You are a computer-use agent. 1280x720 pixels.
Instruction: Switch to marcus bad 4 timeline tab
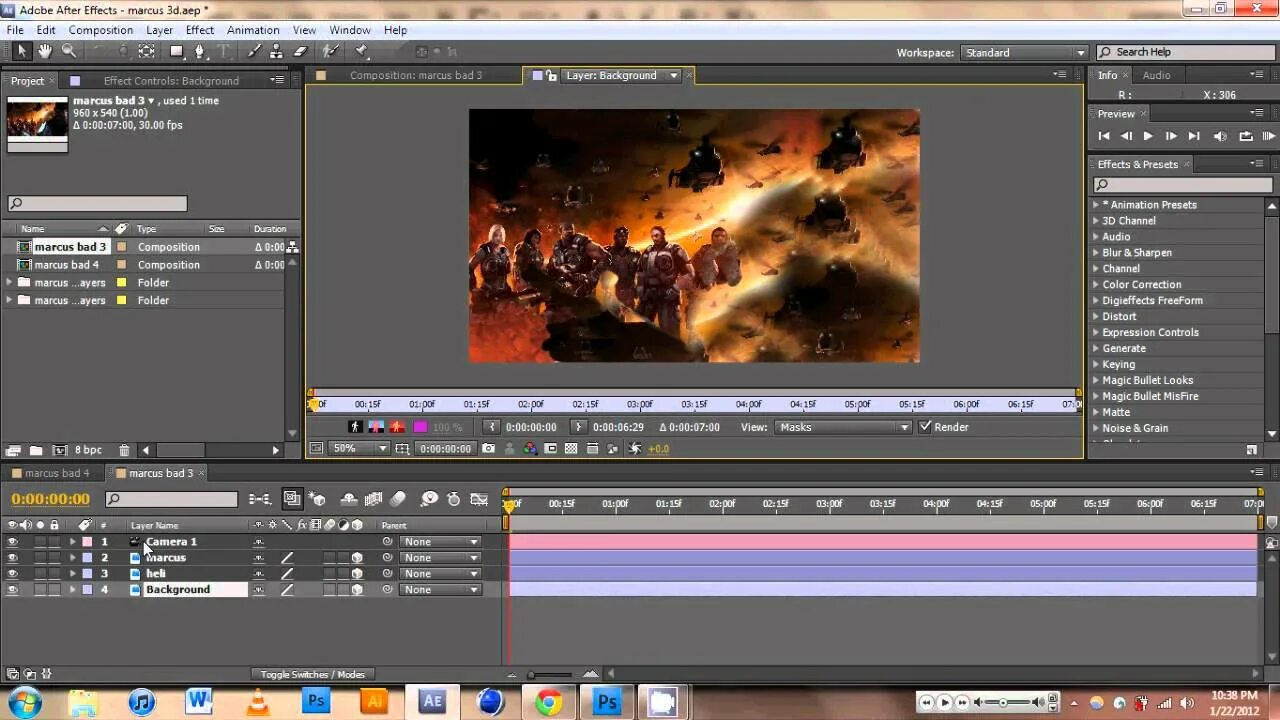57,474
